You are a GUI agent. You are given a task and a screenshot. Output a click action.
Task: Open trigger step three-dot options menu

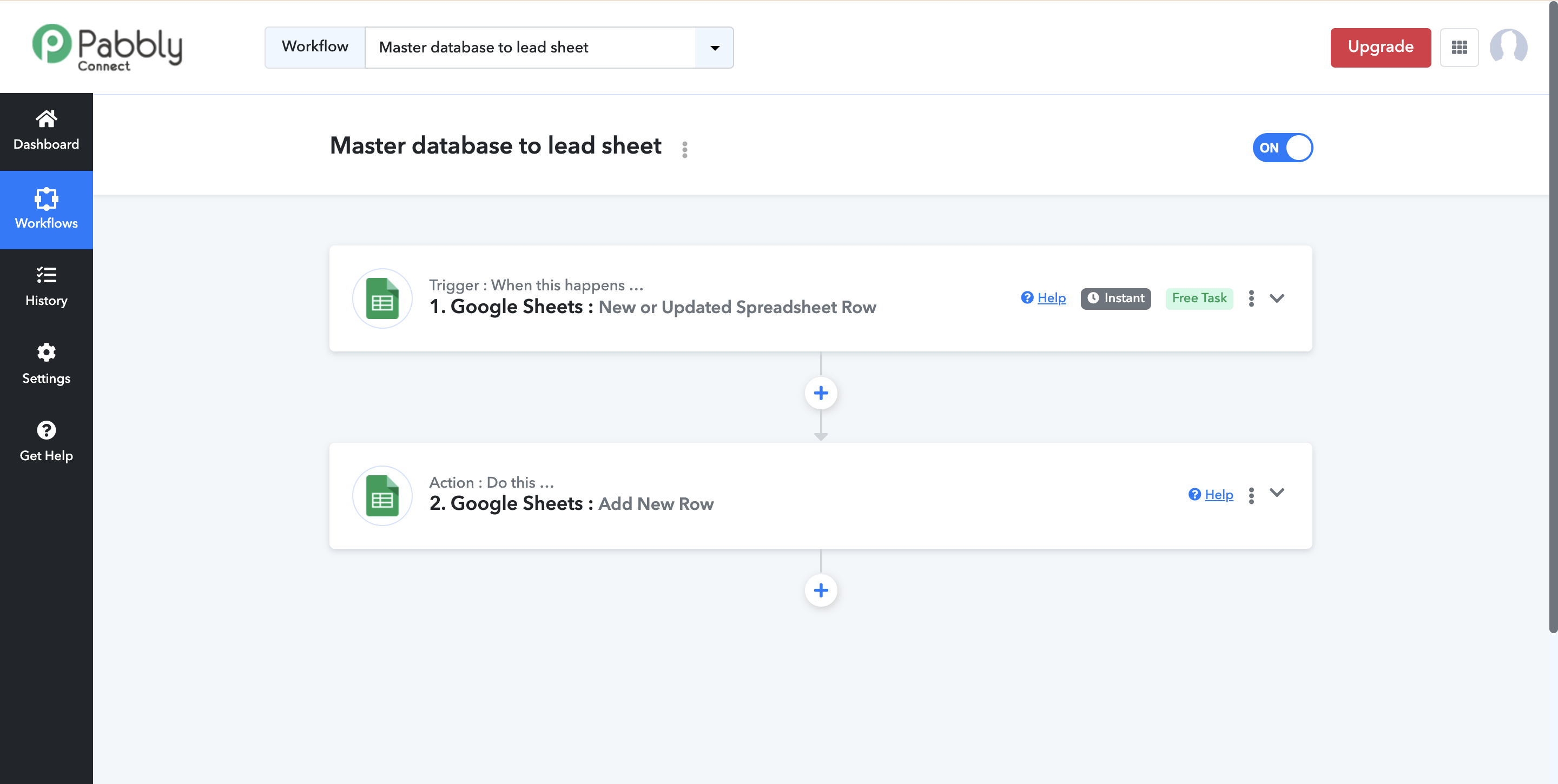pos(1251,298)
